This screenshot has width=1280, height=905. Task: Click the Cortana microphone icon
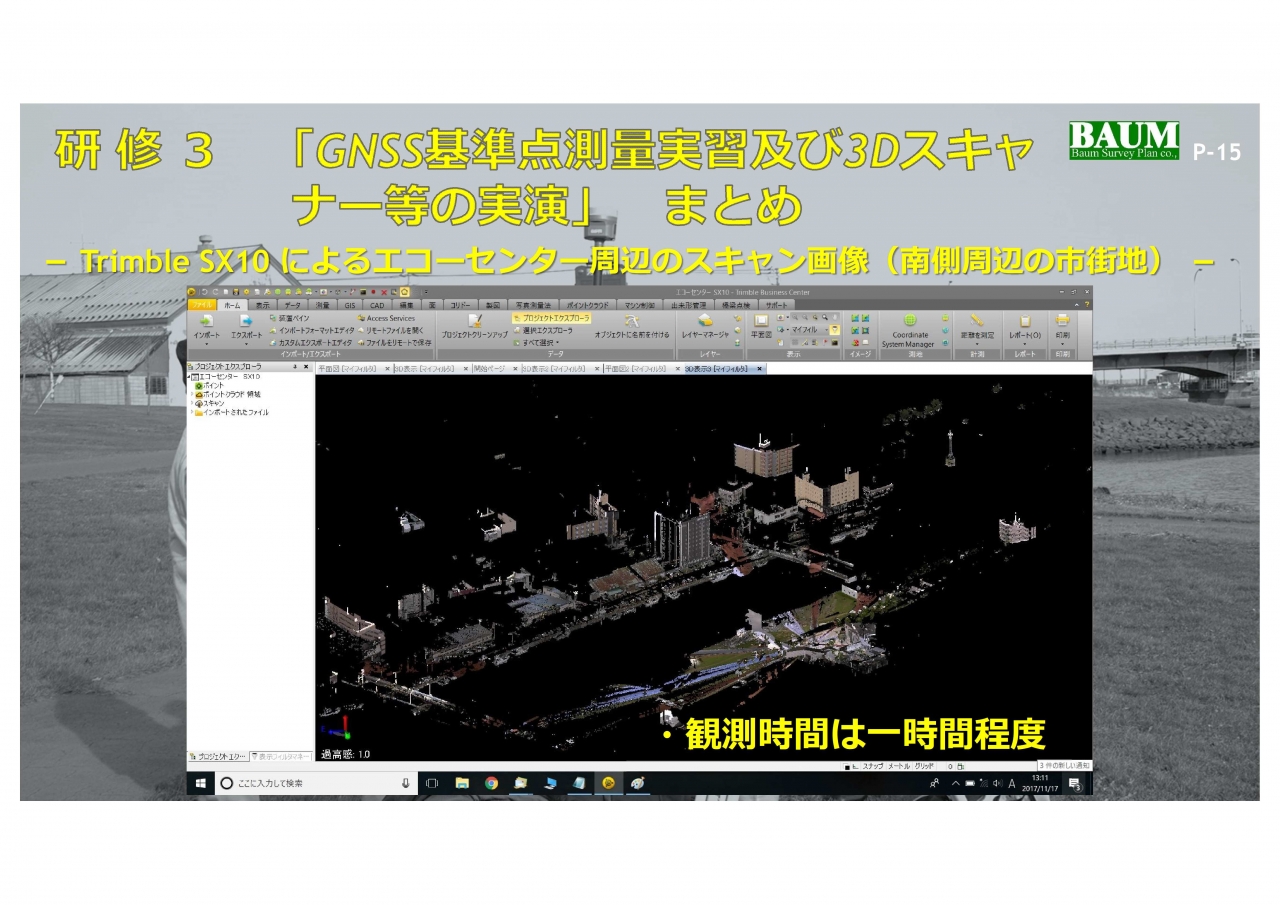pos(405,783)
